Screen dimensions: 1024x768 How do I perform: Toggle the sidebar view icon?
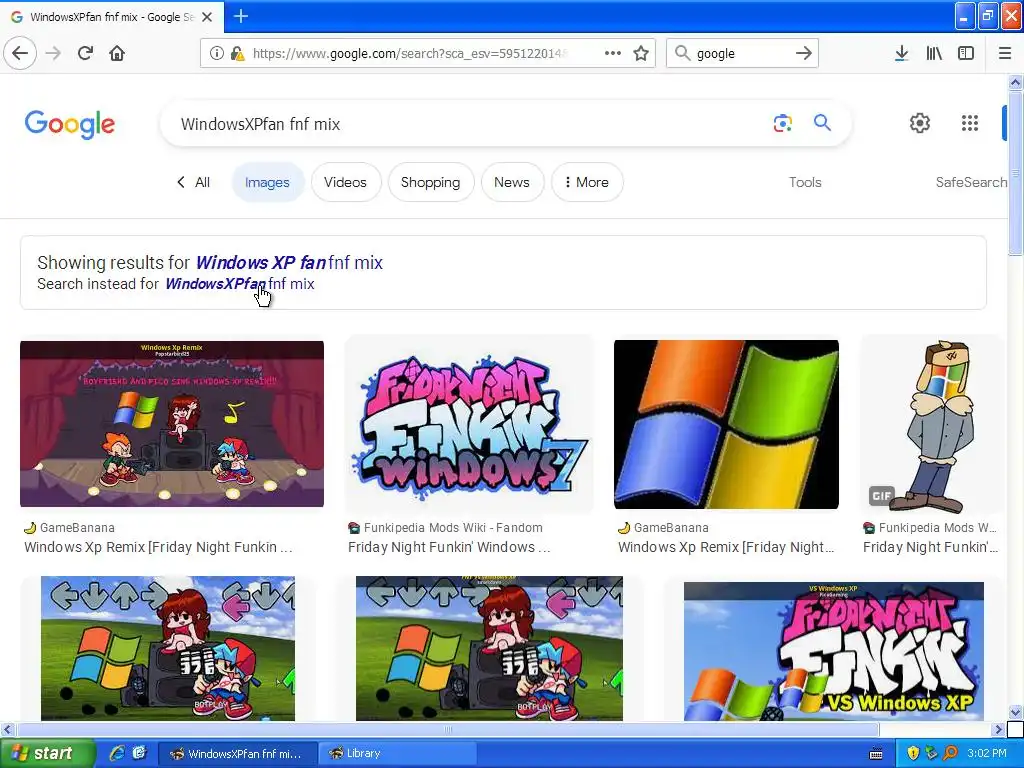966,54
